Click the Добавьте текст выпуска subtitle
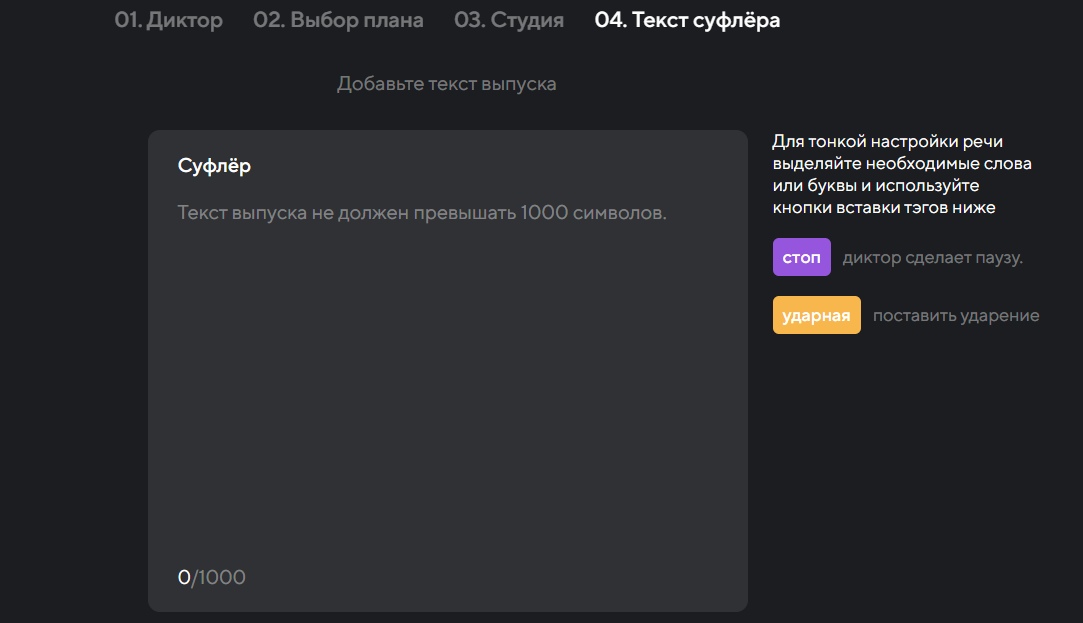The image size is (1083, 623). tap(446, 84)
